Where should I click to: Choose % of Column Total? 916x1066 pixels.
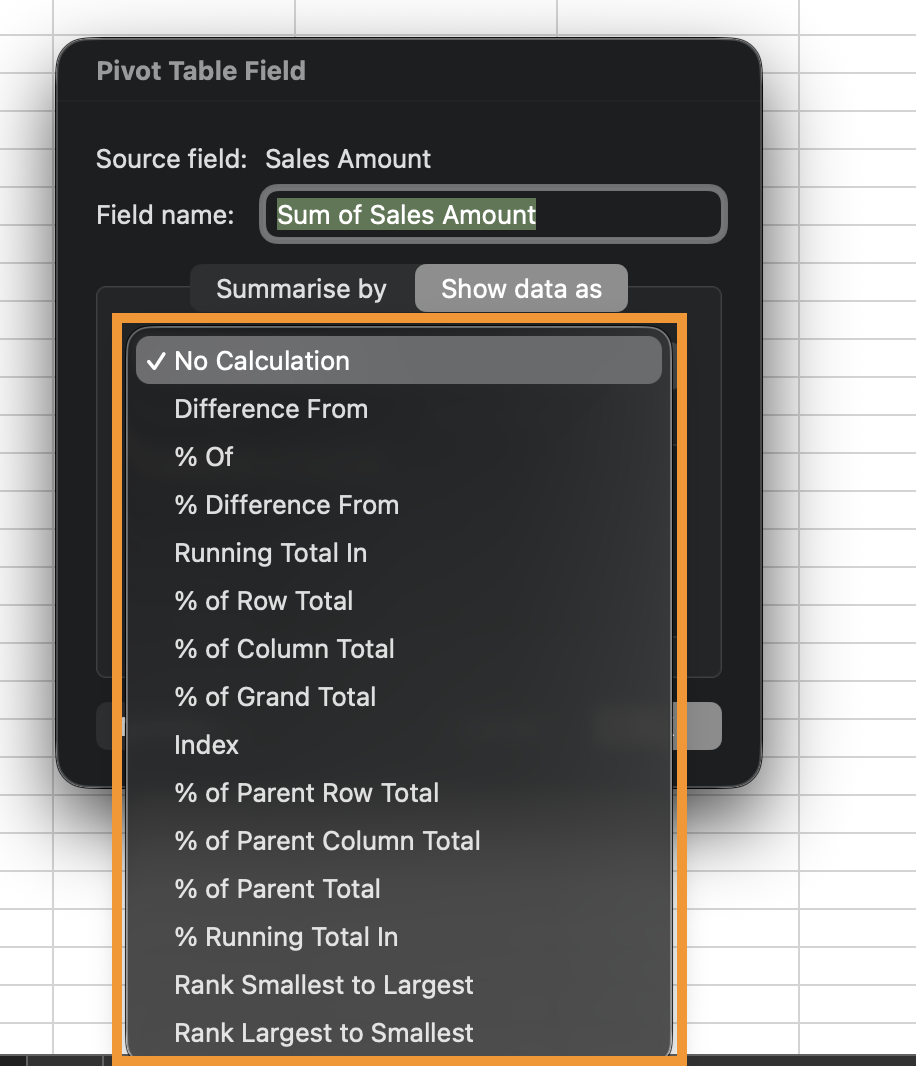tap(285, 649)
